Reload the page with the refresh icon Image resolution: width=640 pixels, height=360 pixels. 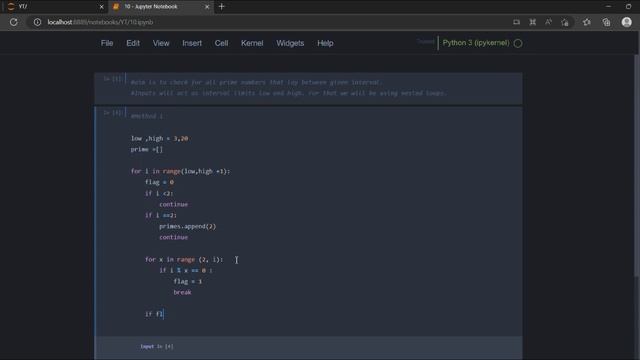click(13, 22)
